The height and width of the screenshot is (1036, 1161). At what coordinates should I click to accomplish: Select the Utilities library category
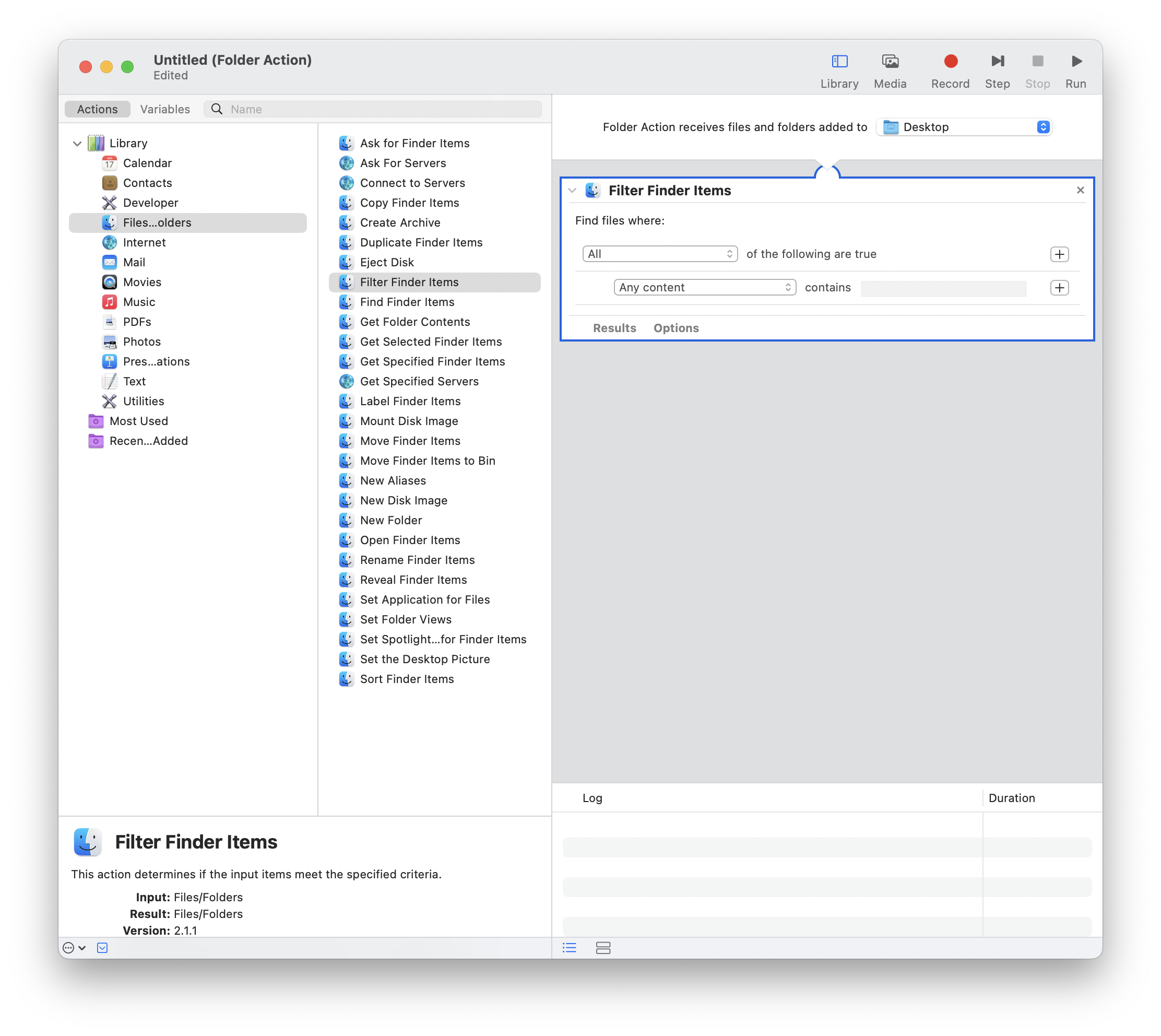coord(144,402)
